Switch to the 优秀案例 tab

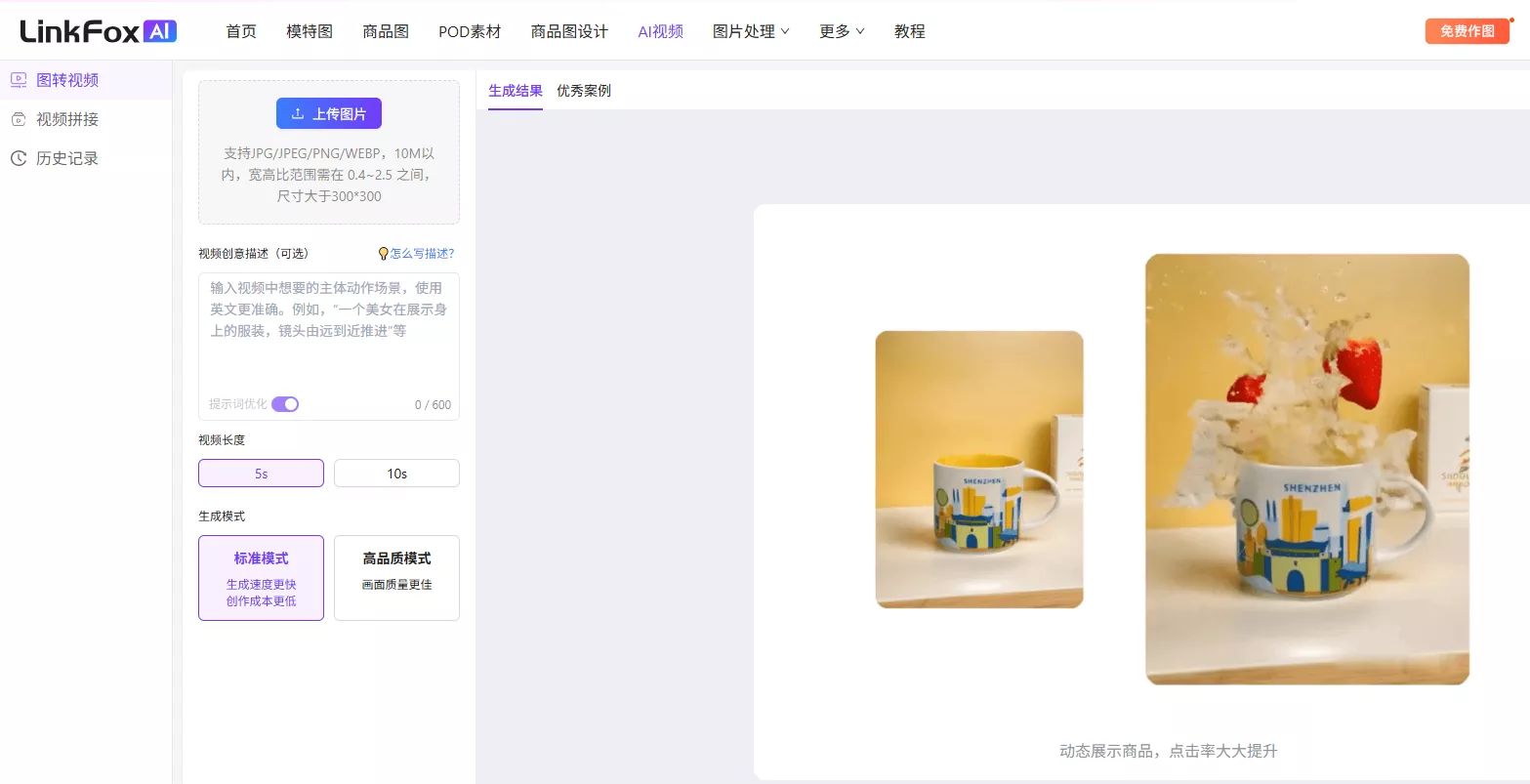click(x=584, y=91)
